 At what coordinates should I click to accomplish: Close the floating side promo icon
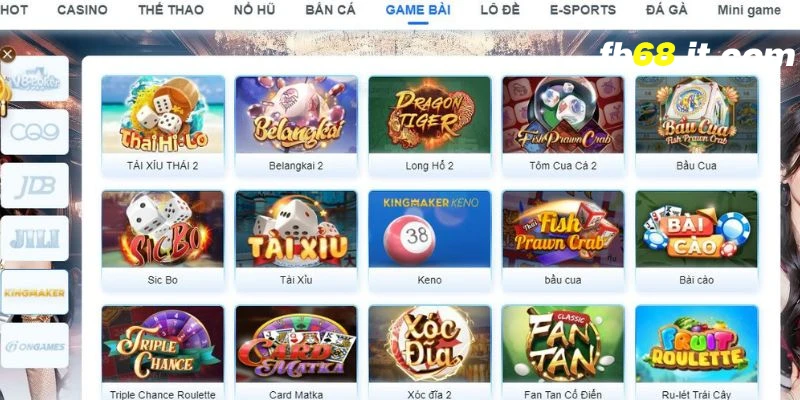click(x=7, y=54)
